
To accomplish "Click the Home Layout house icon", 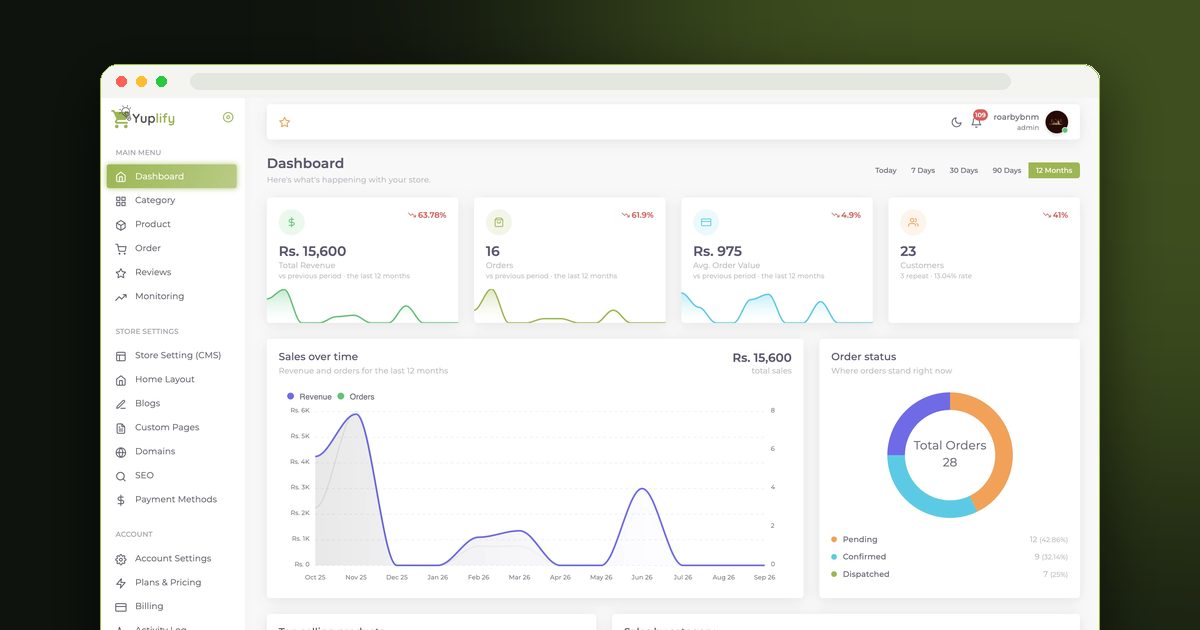I will (x=121, y=380).
